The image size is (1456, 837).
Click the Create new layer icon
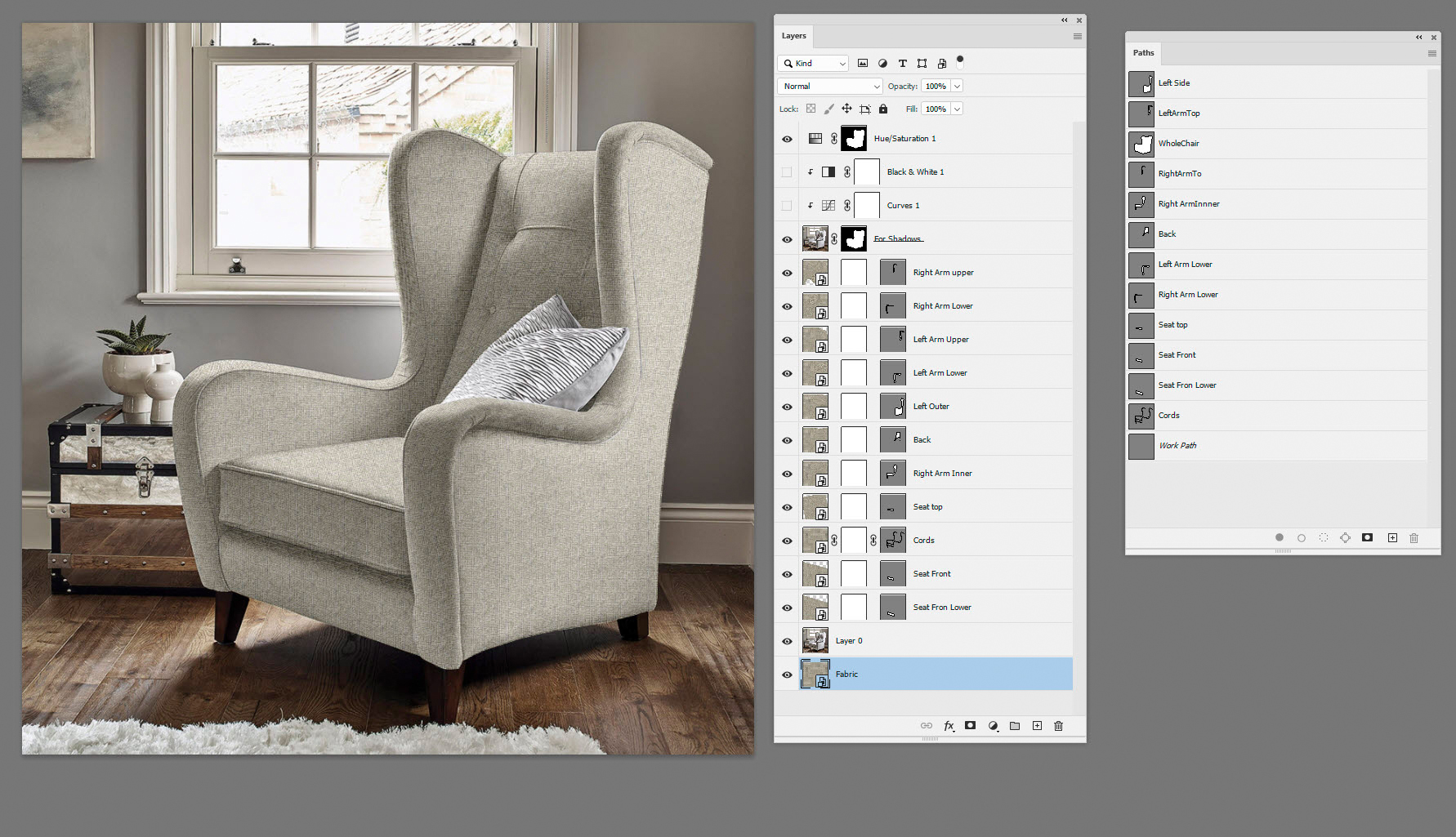click(1037, 725)
